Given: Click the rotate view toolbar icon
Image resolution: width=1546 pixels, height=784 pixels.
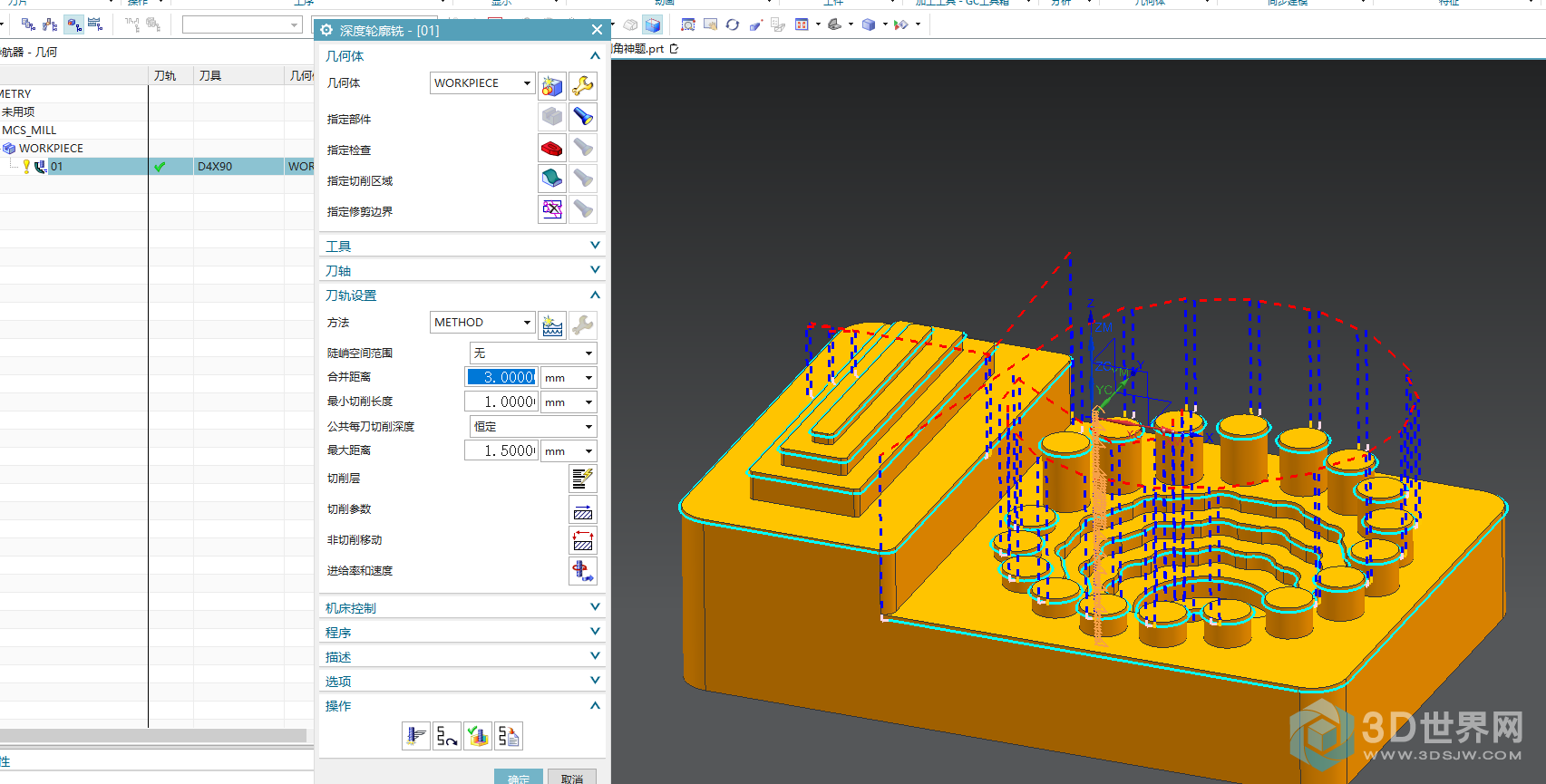Looking at the screenshot, I should [x=733, y=24].
